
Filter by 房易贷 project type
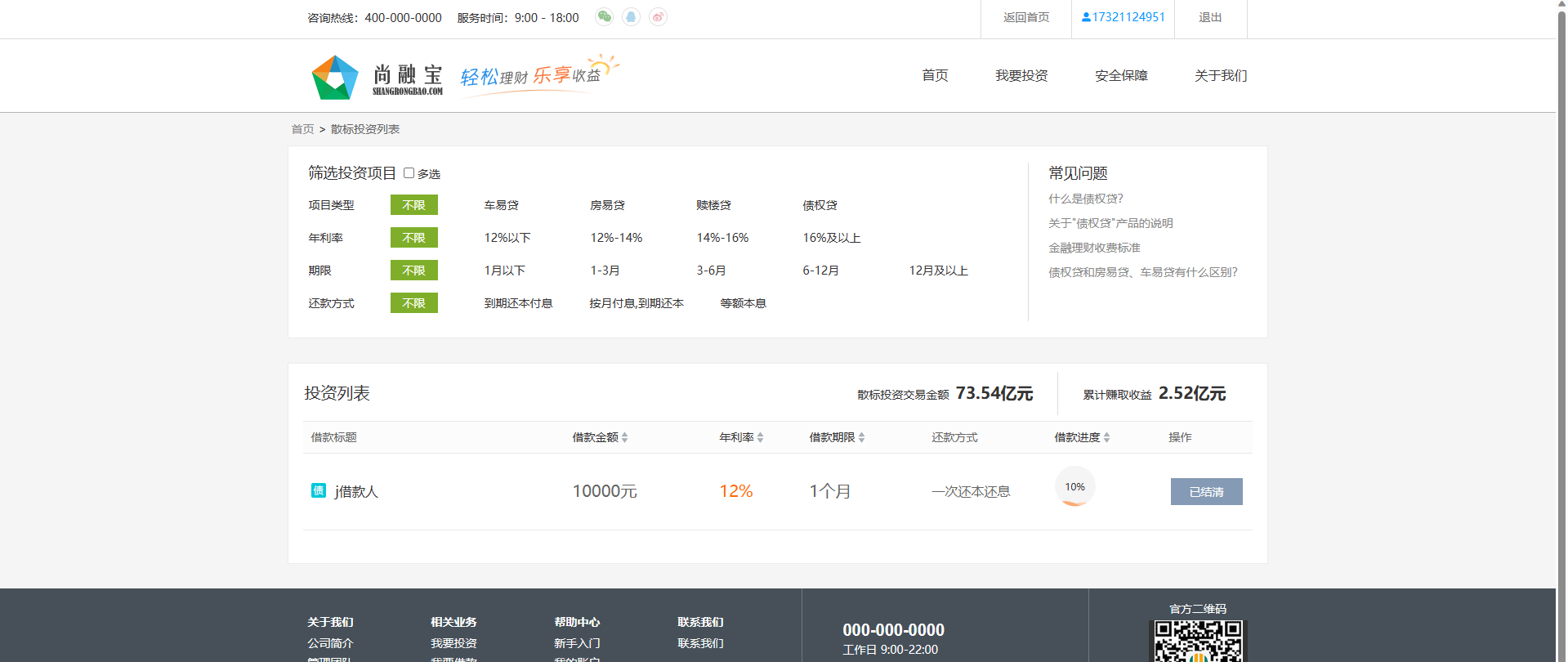click(608, 205)
